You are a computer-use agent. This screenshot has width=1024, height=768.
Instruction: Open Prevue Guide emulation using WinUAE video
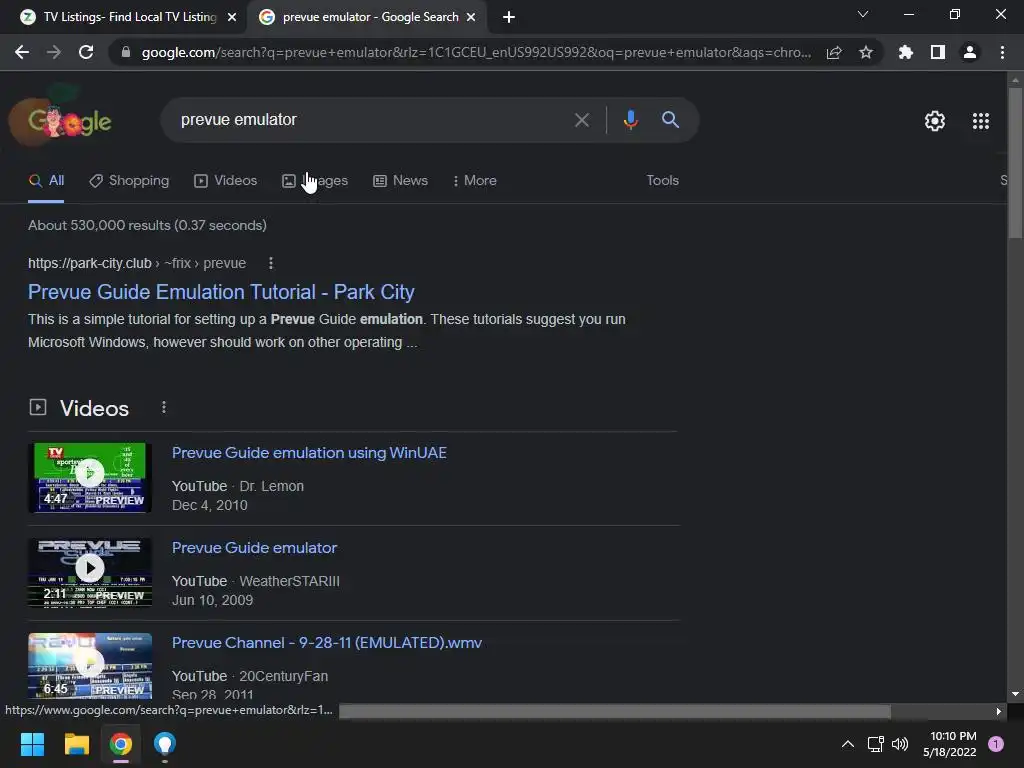pos(309,453)
